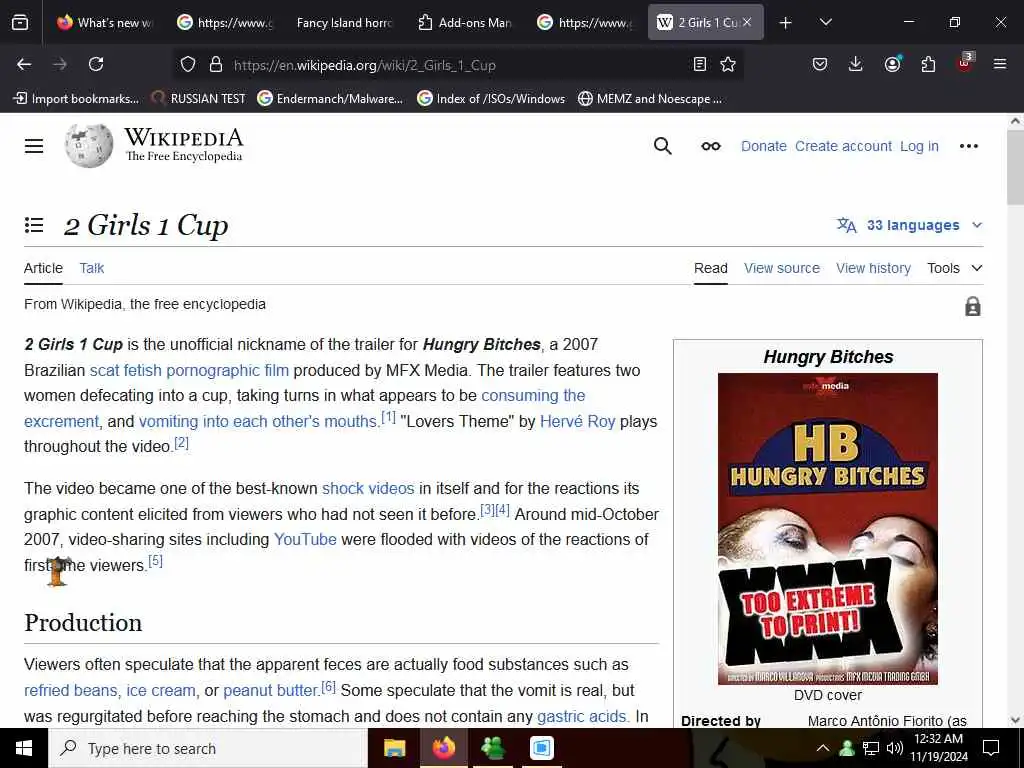Open blue square taskbar app
Screen dimensions: 1024x768
(x=541, y=748)
